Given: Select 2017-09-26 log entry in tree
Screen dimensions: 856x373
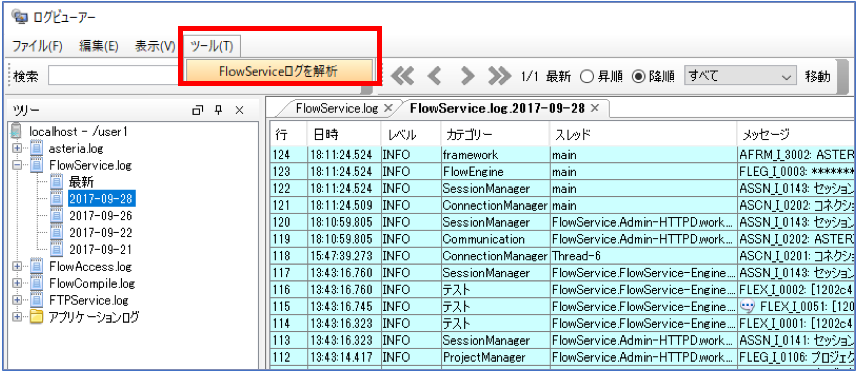Looking at the screenshot, I should 100,216.
